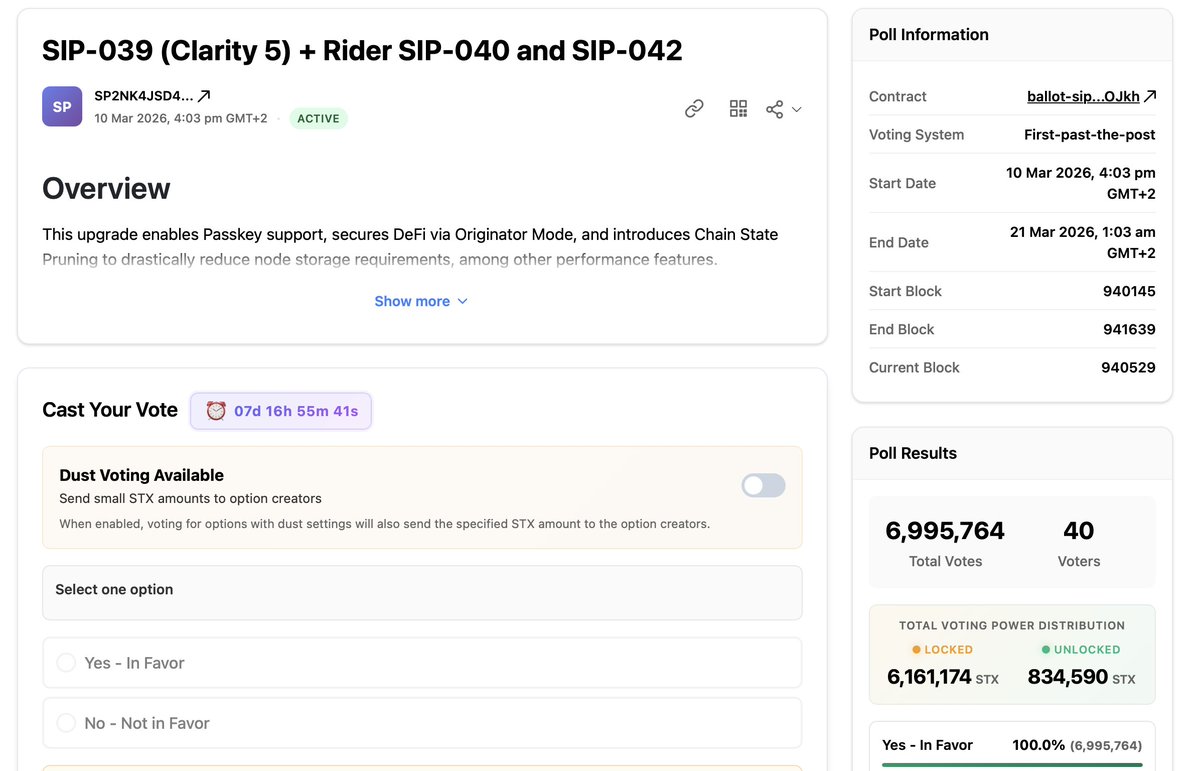Click poll creation date 10 Mar 2026

point(181,118)
